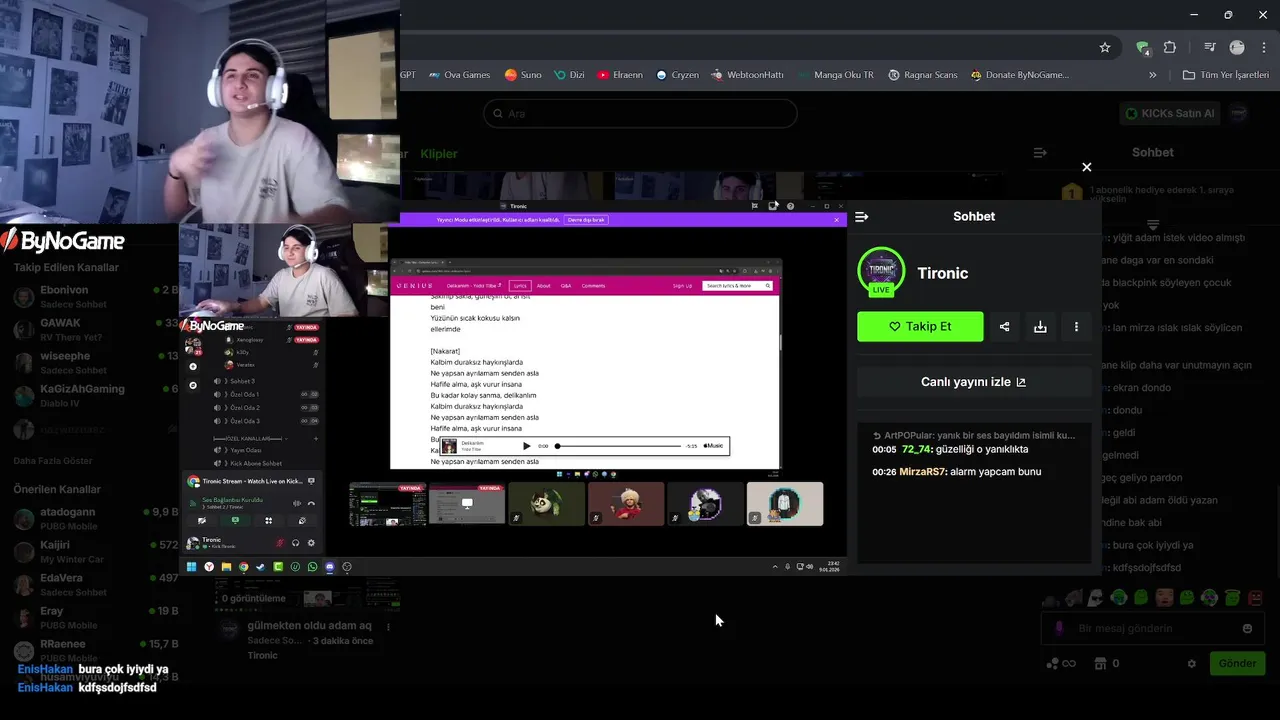This screenshot has height=720, width=1280.
Task: Play the Delikanlım Apple Music track
Action: tap(527, 446)
